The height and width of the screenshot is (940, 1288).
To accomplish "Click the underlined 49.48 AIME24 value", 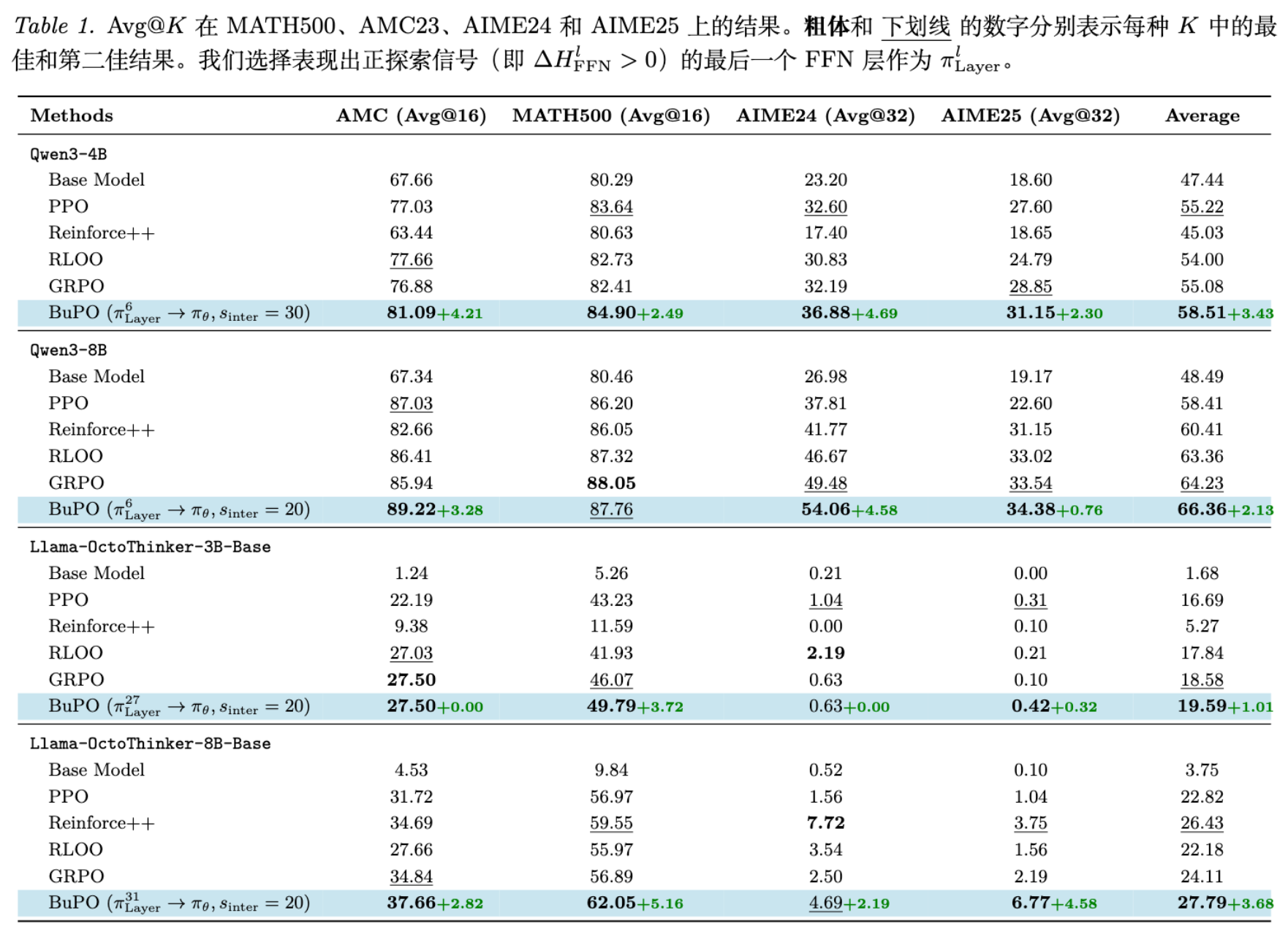I will 825,483.
